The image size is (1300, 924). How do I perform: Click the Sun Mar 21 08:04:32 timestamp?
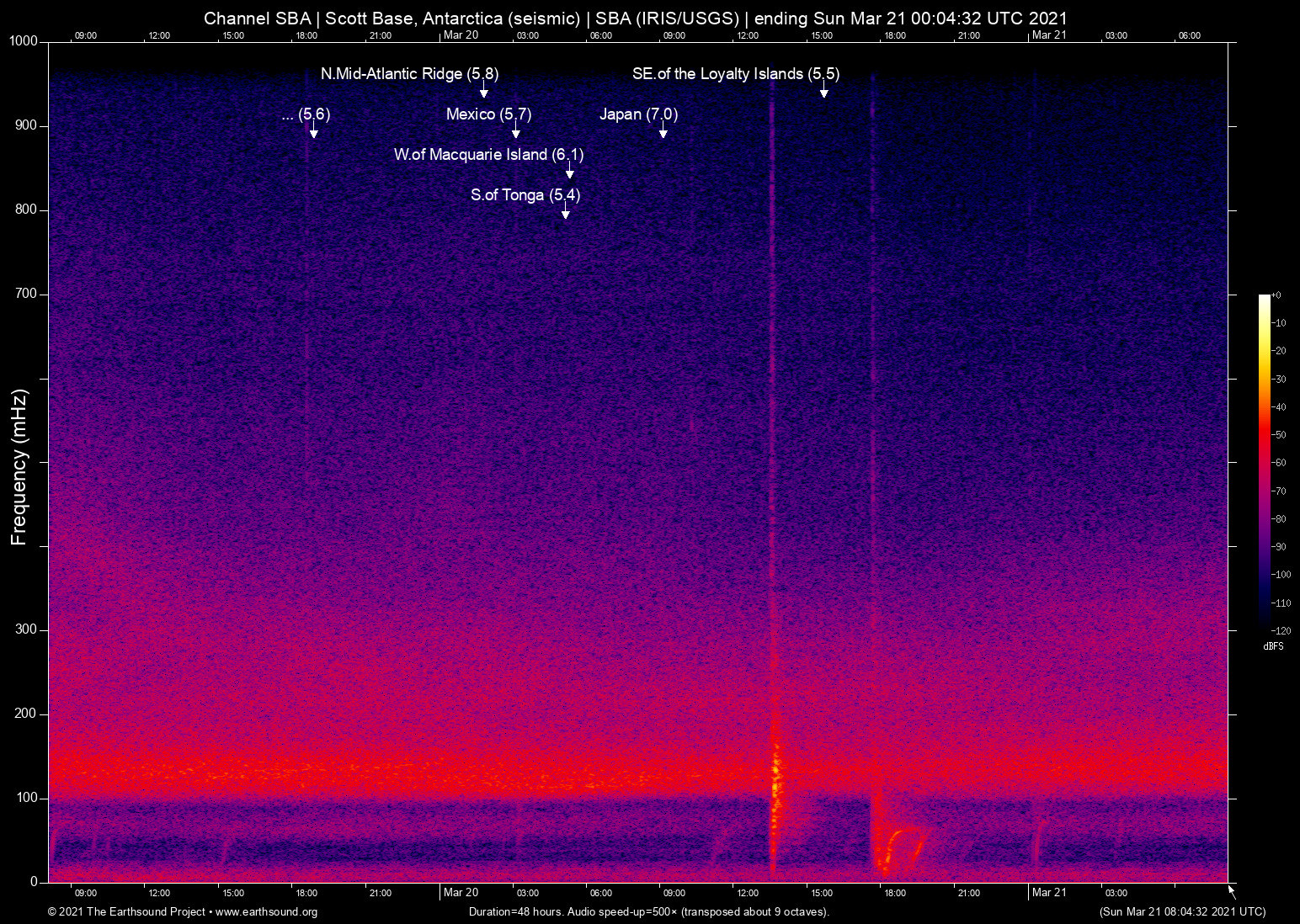point(1182,912)
